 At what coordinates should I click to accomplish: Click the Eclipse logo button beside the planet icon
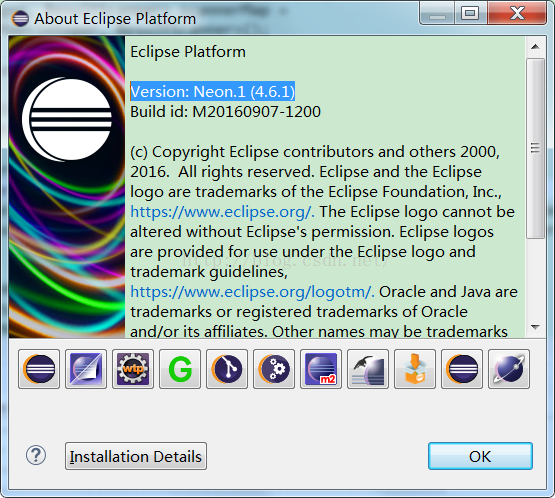click(x=462, y=369)
